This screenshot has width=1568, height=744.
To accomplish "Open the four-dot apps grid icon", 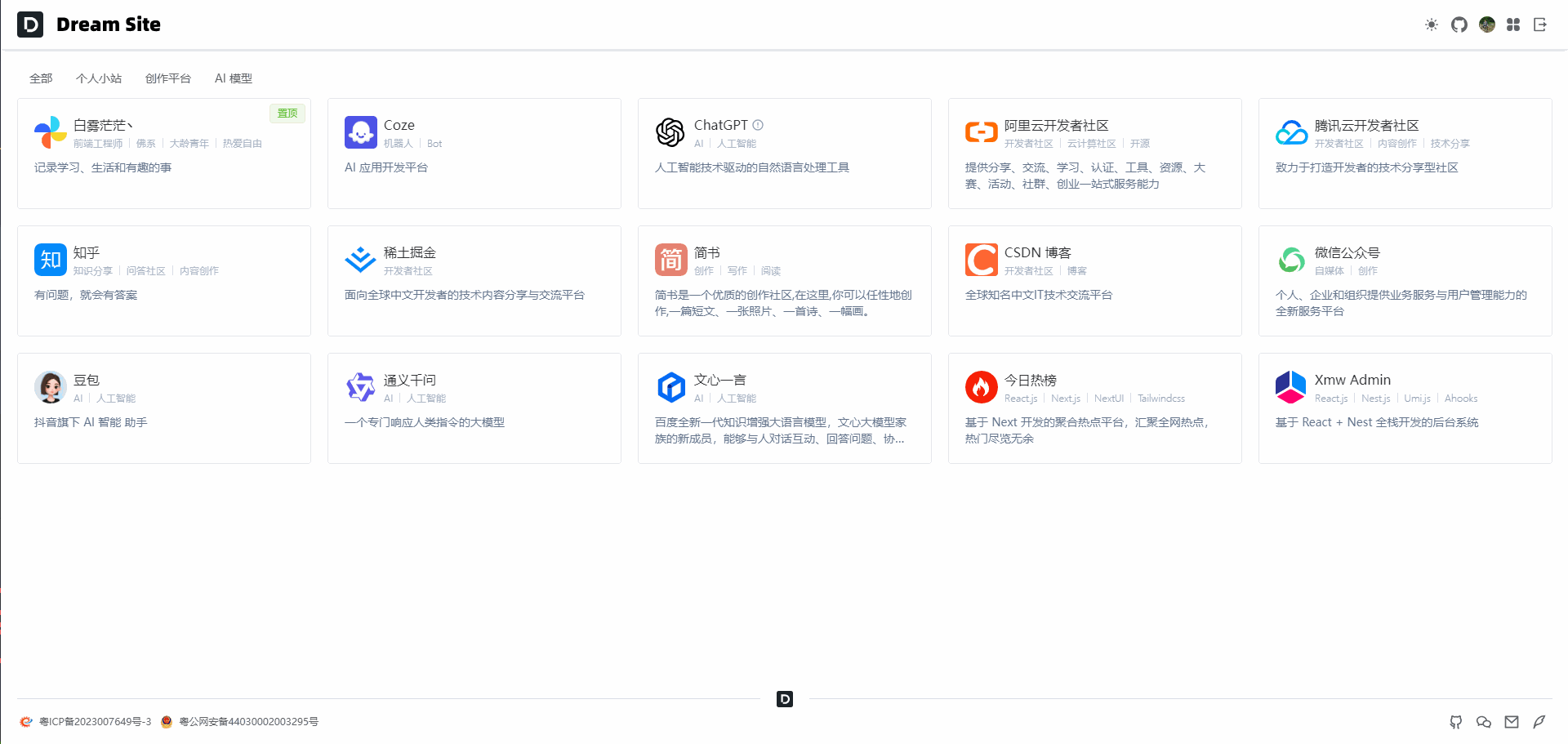I will (x=1513, y=25).
